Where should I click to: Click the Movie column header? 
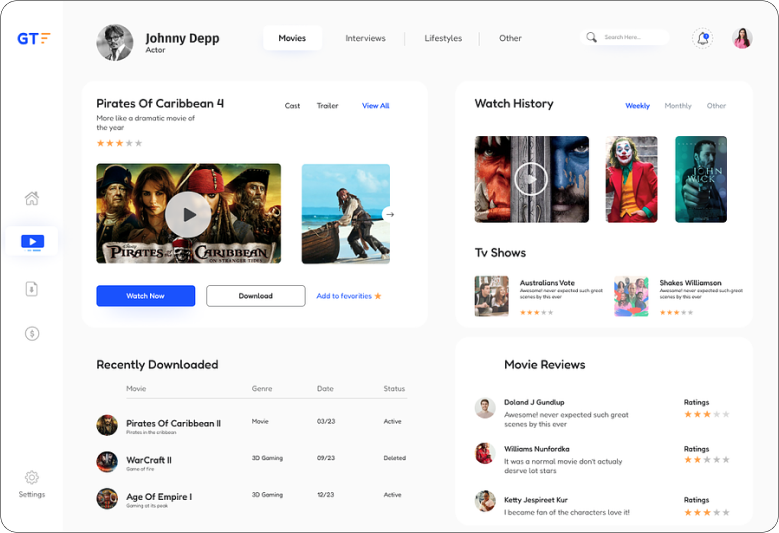tap(136, 388)
